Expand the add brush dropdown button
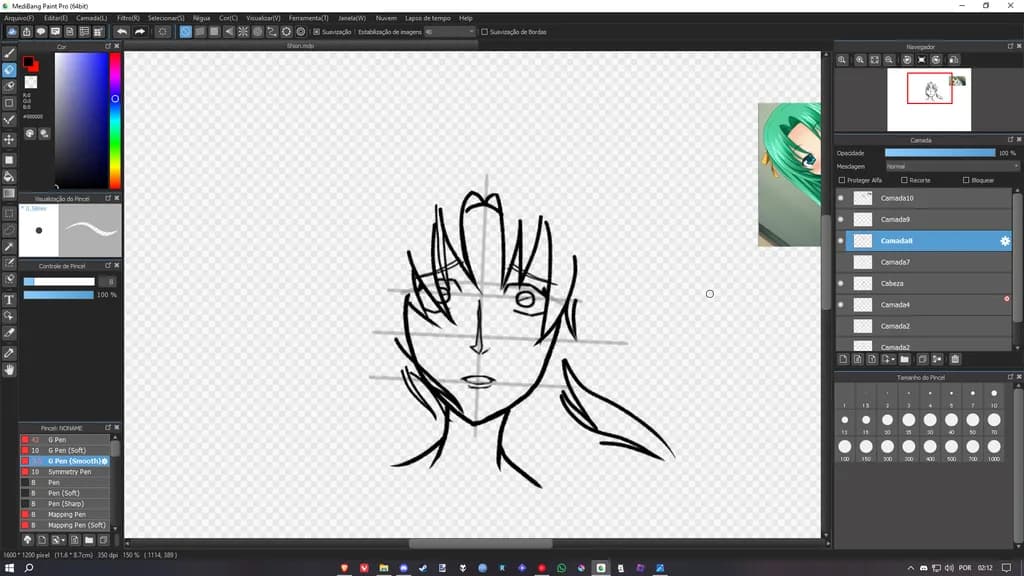Viewport: 1024px width, 576px height. tap(59, 540)
